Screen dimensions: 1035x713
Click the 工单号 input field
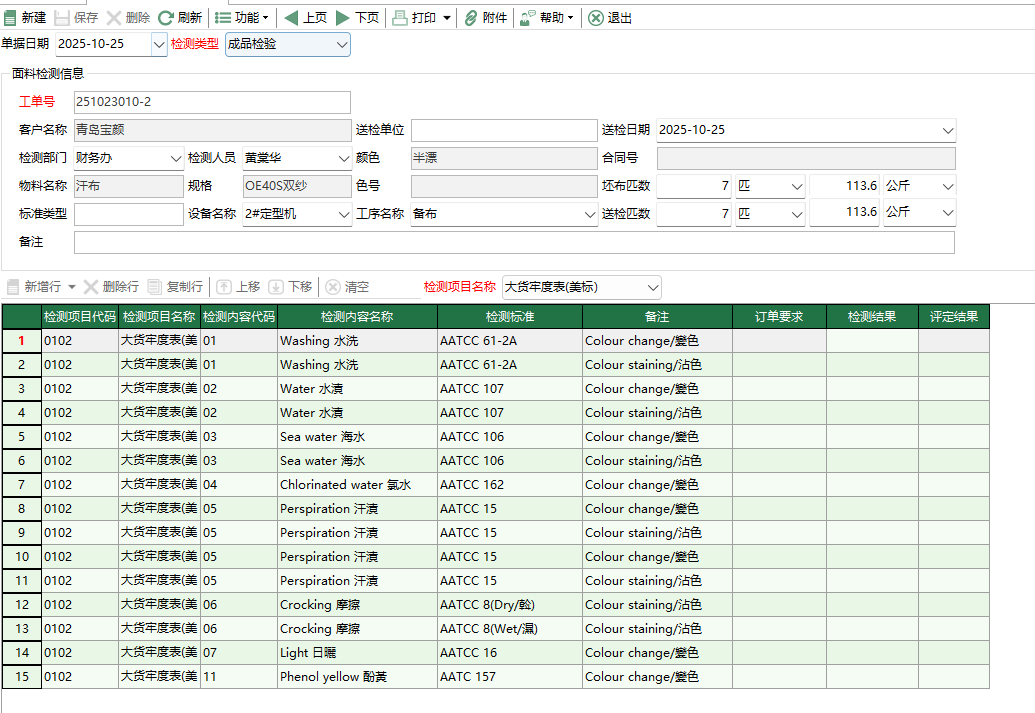pos(212,102)
